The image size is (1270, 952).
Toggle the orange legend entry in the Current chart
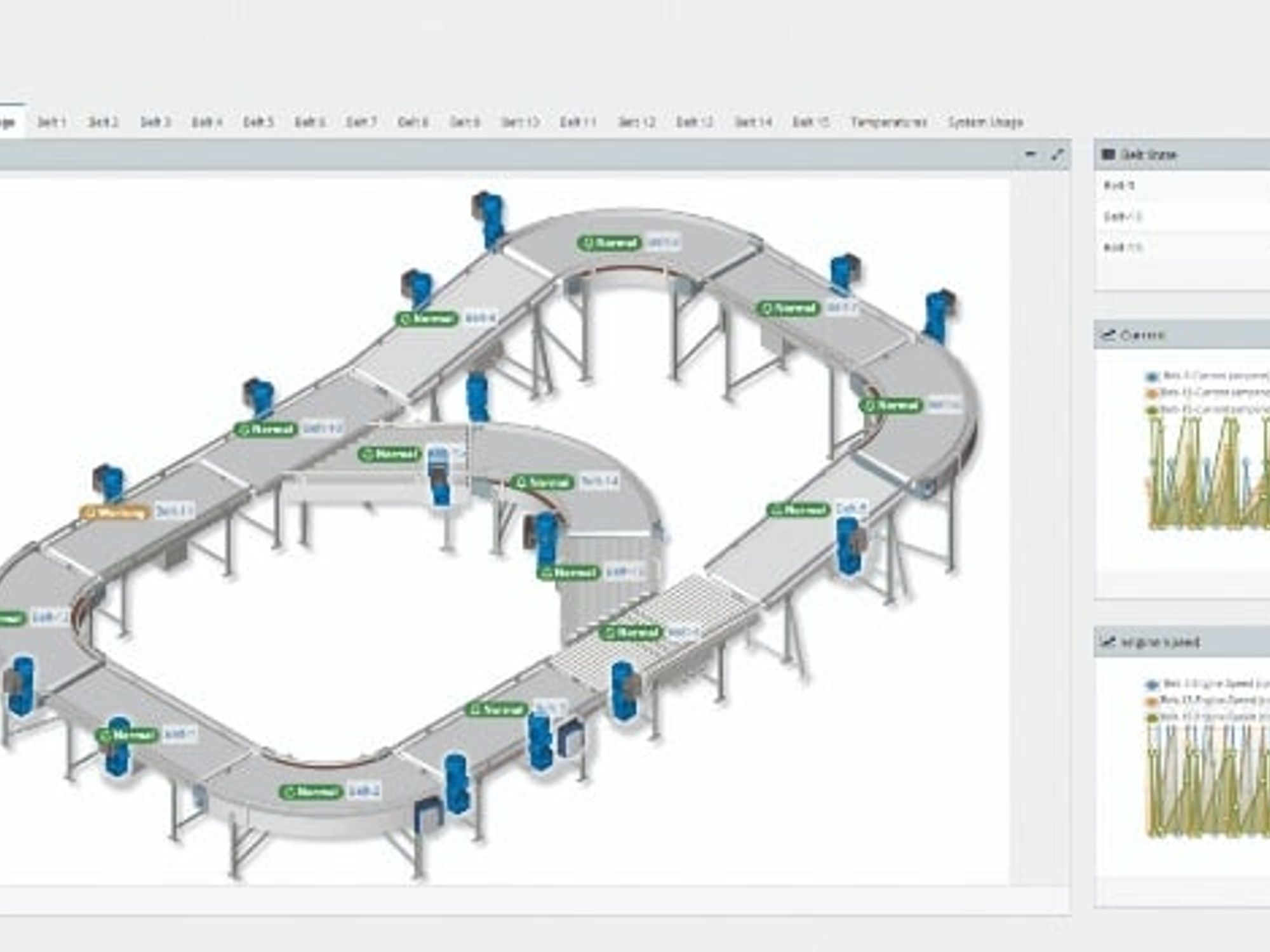[x=1206, y=393]
